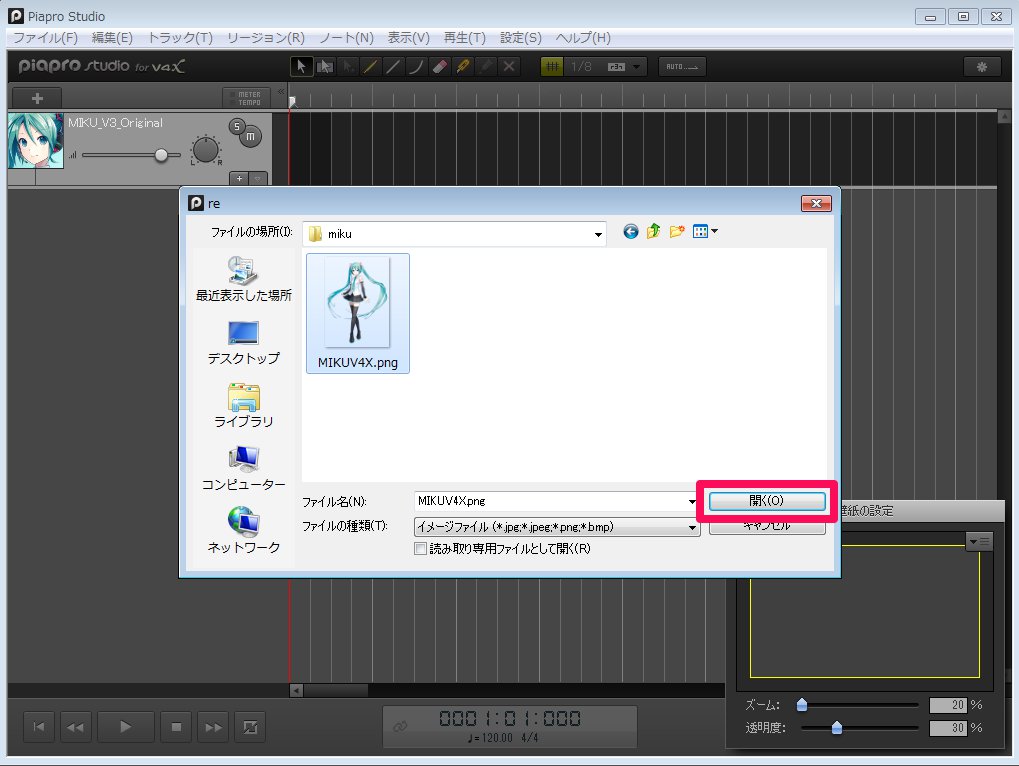Click the track pan knob
This screenshot has height=766, width=1019.
click(206, 150)
